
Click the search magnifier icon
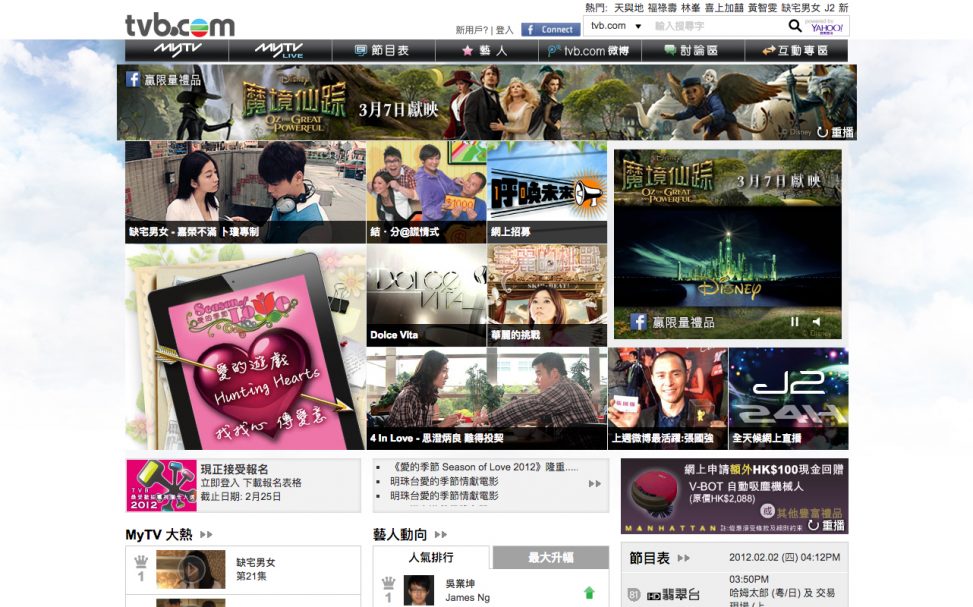click(x=794, y=26)
